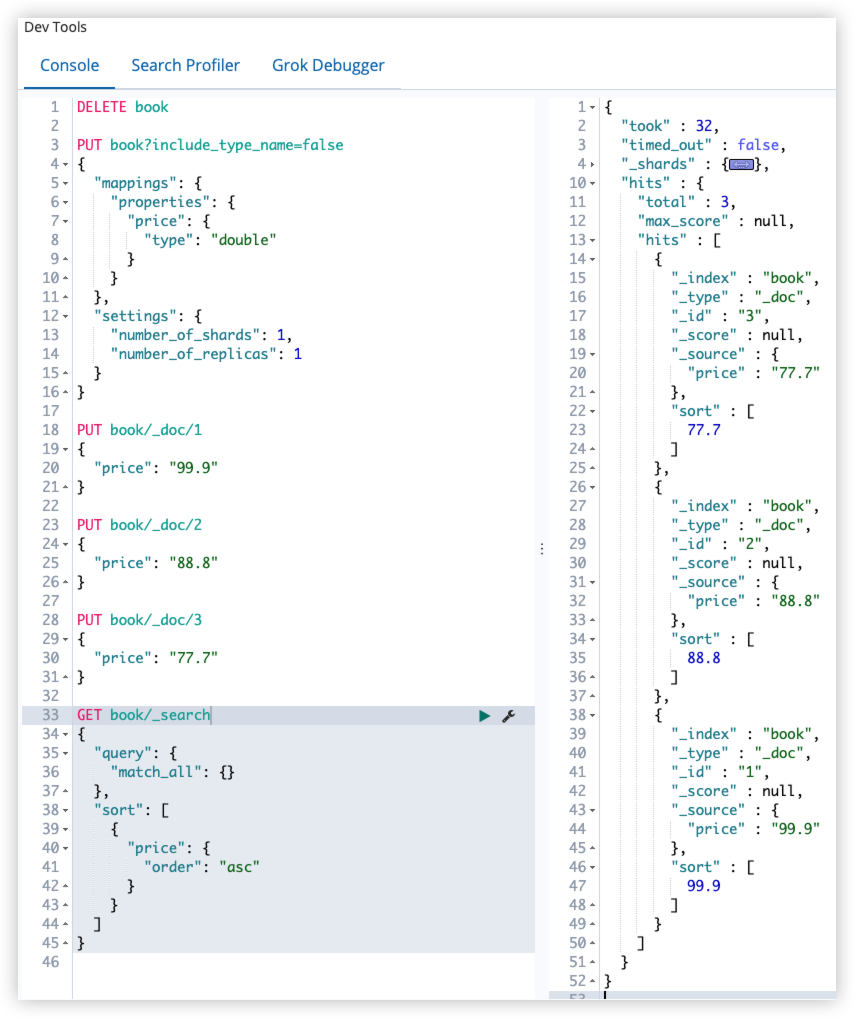Image resolution: width=854 pixels, height=1018 pixels.
Task: Collapse the second hit at response line 26
Action: pyautogui.click(x=592, y=488)
